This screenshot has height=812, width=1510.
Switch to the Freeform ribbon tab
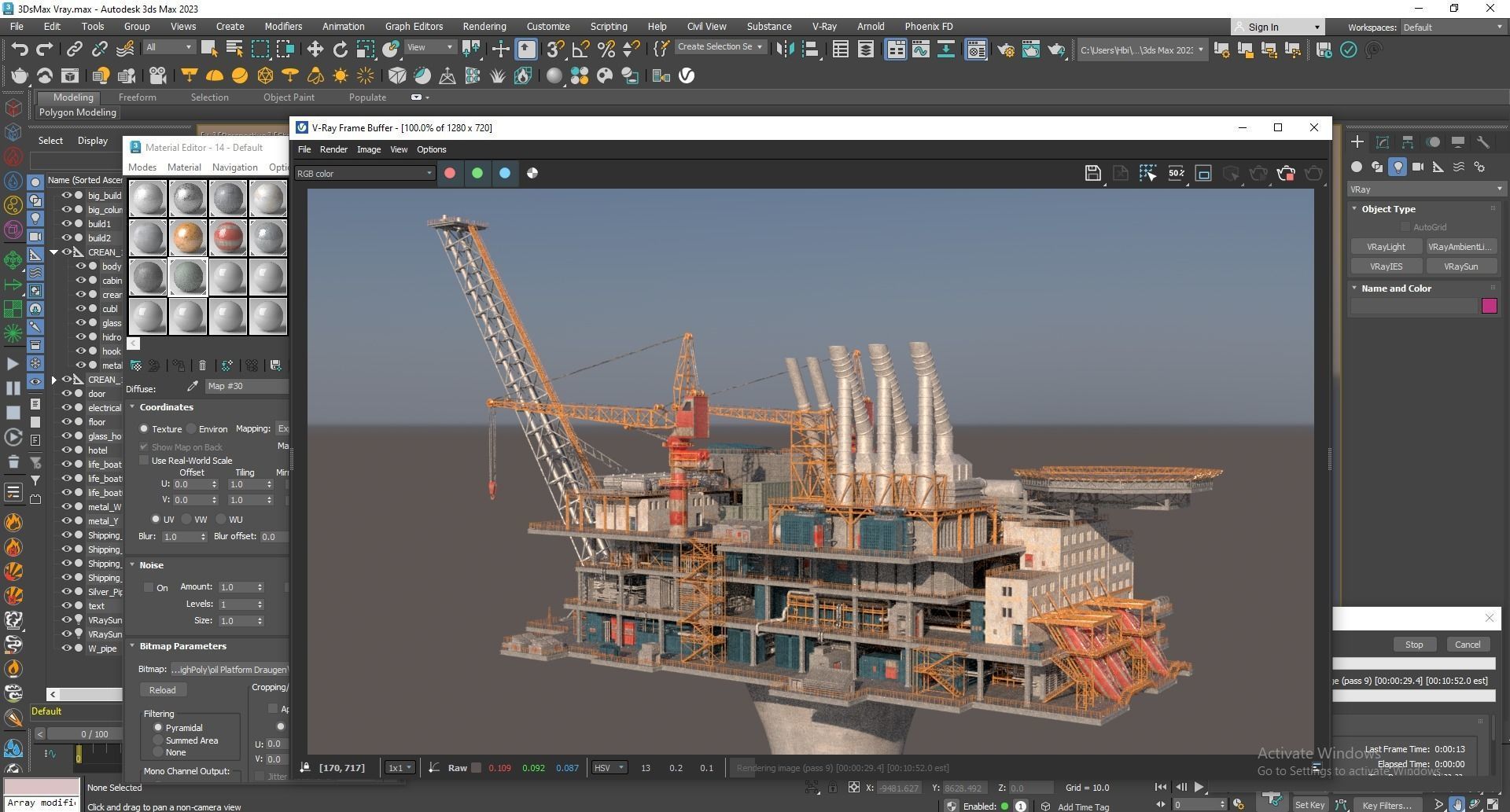point(138,97)
